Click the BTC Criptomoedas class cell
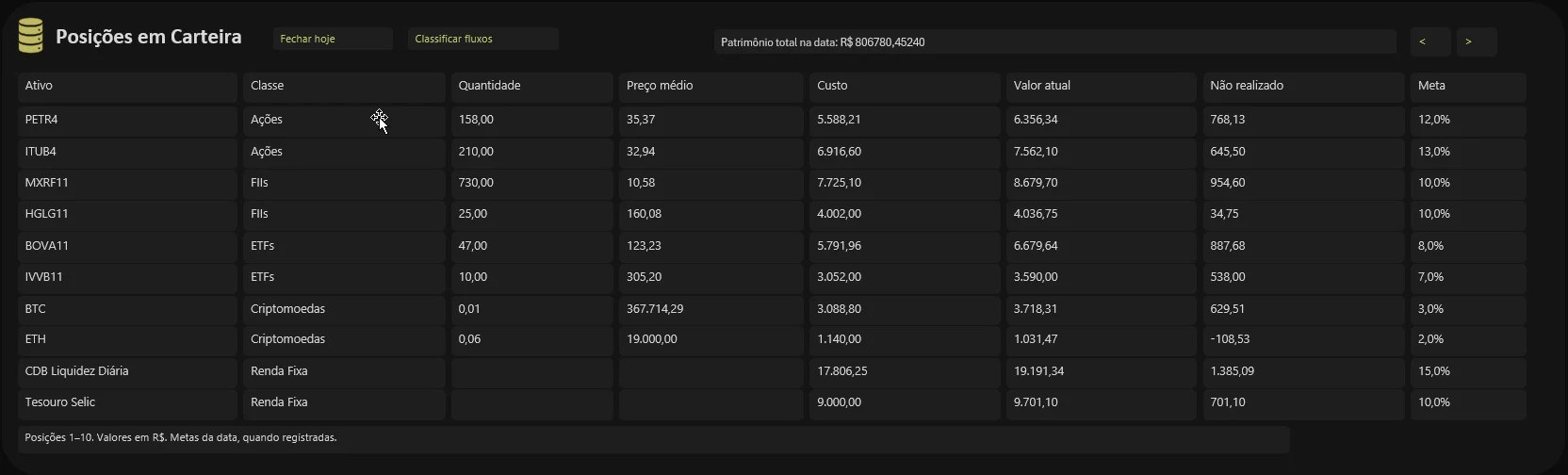The width and height of the screenshot is (1568, 475). pyautogui.click(x=344, y=309)
